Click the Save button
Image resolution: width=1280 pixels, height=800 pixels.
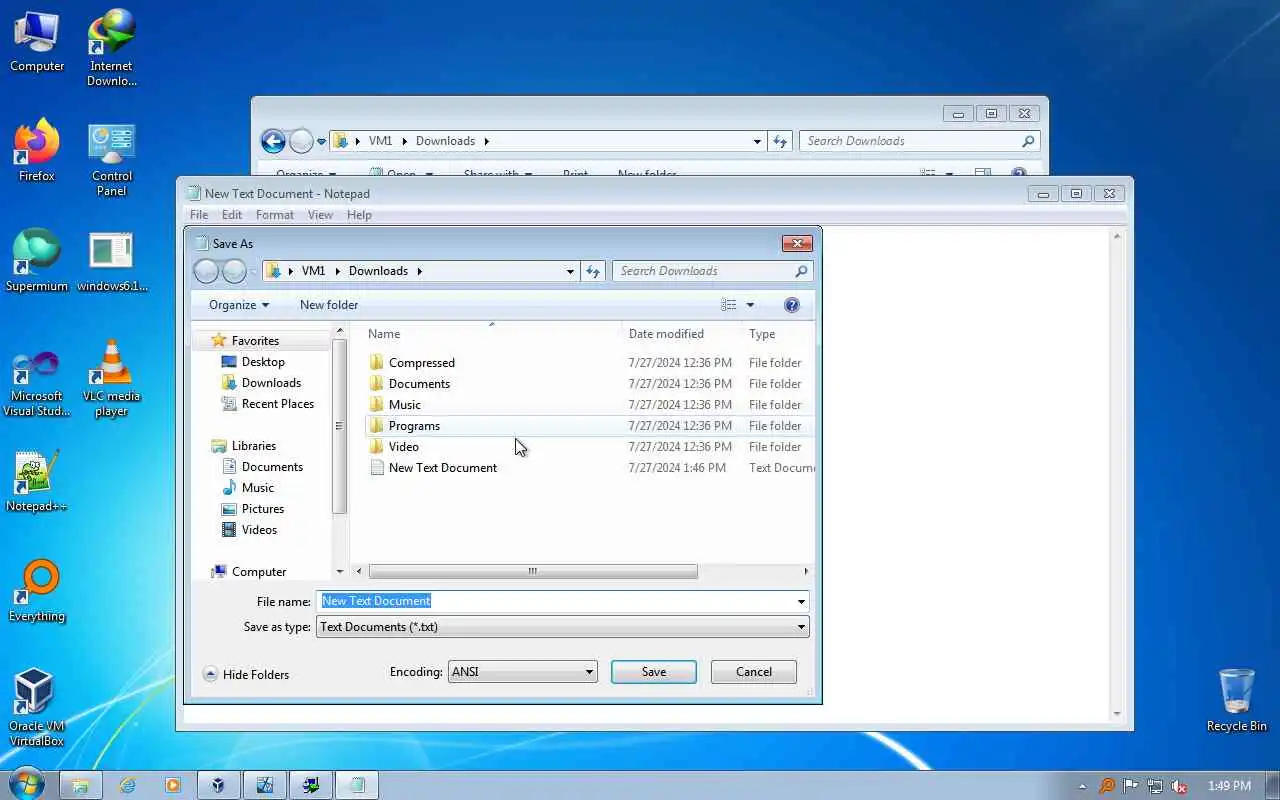tap(654, 672)
